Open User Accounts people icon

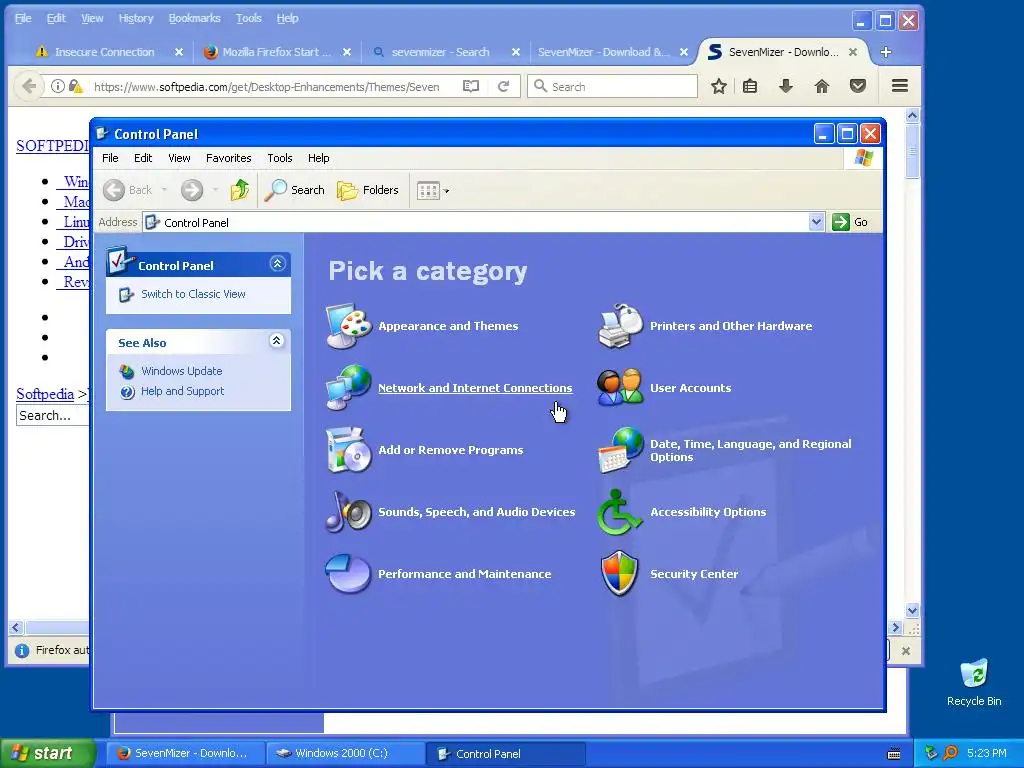click(620, 388)
